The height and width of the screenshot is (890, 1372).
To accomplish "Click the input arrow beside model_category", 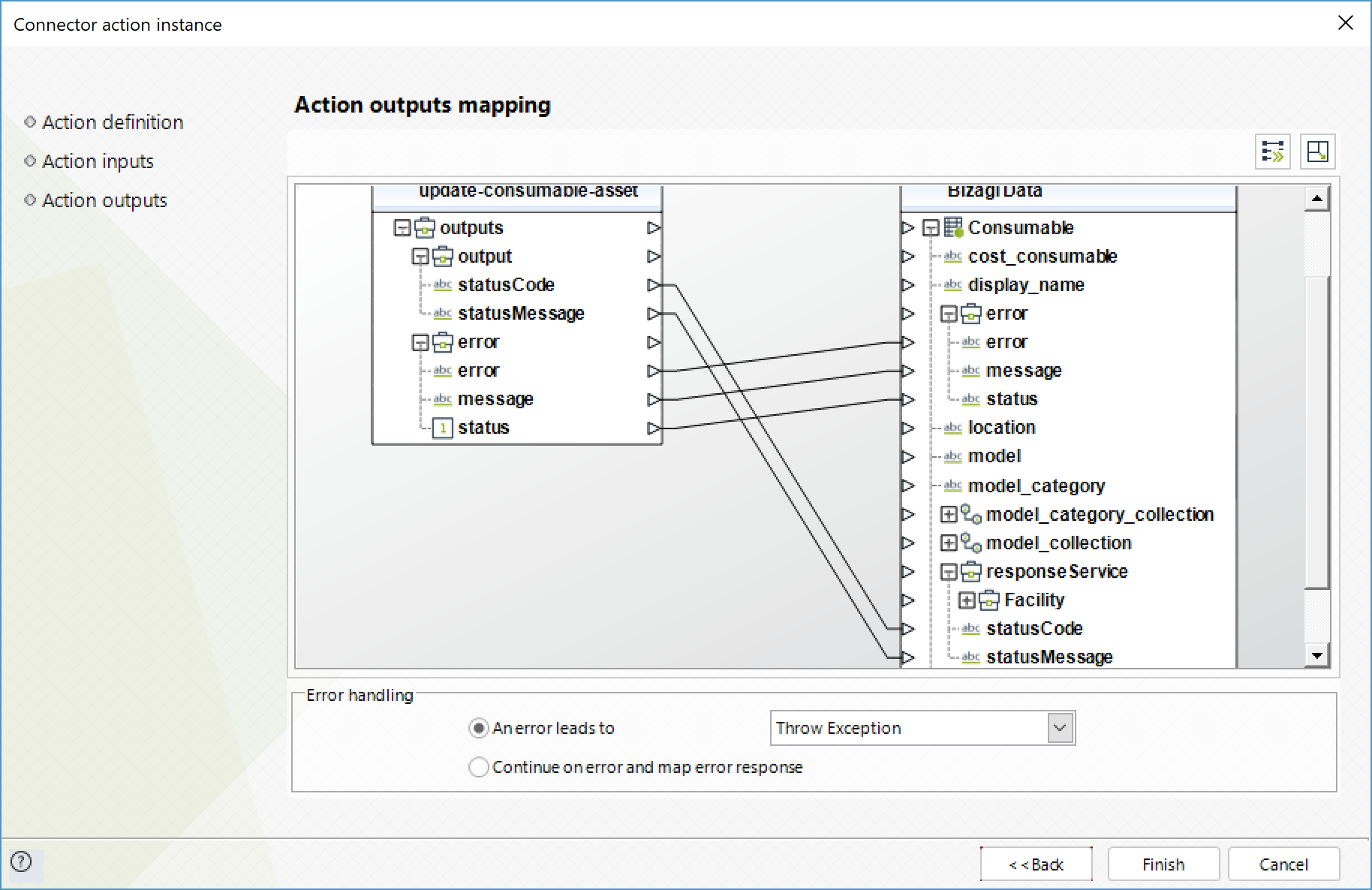I will [908, 486].
